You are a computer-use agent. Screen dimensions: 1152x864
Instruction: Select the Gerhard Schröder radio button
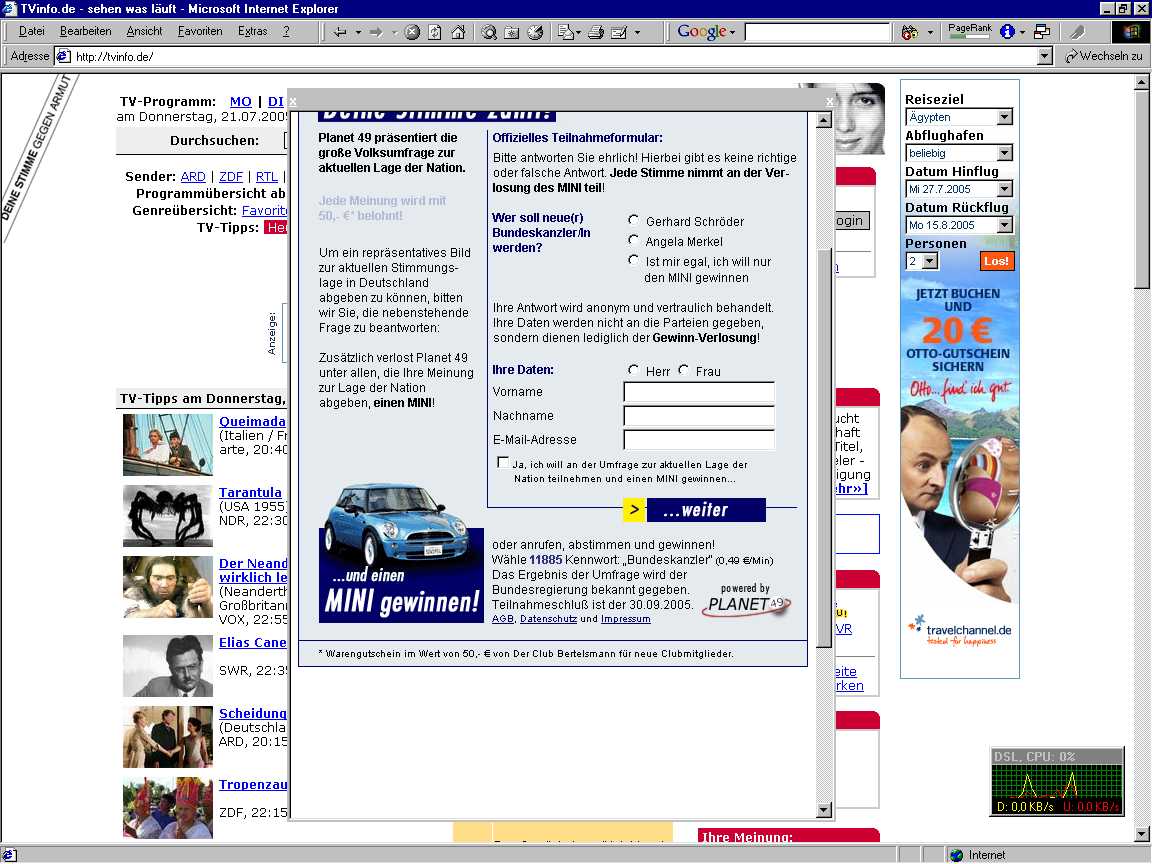pyautogui.click(x=633, y=220)
